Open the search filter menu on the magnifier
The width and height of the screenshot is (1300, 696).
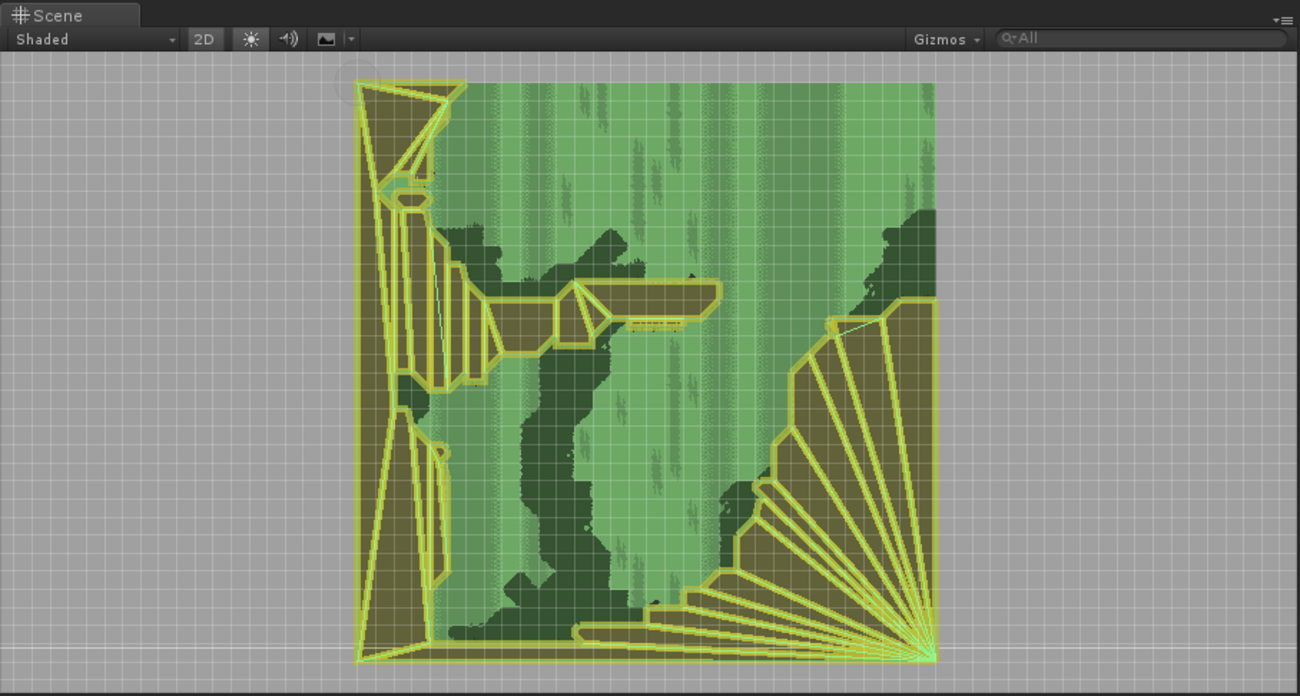[1007, 39]
